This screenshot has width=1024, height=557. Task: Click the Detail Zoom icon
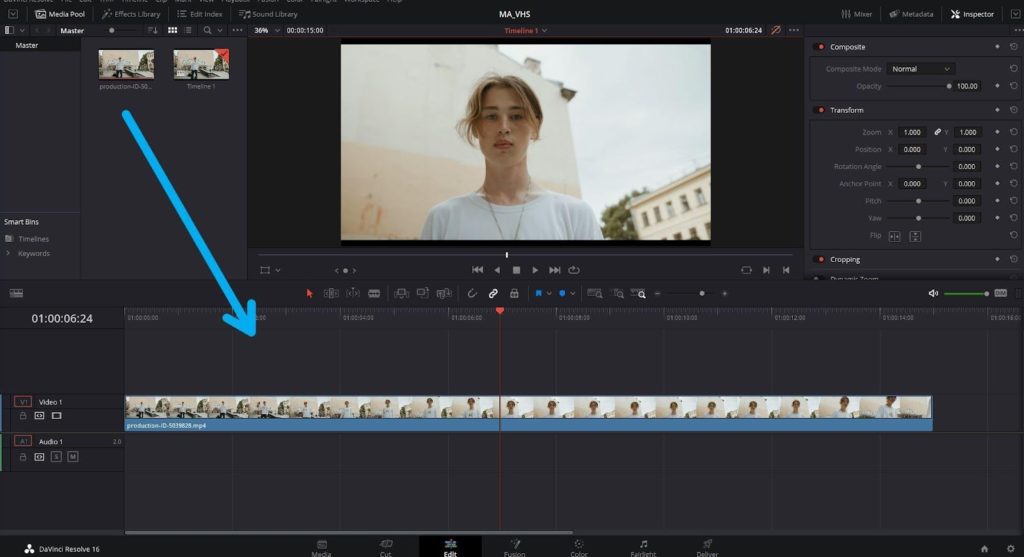tap(618, 294)
